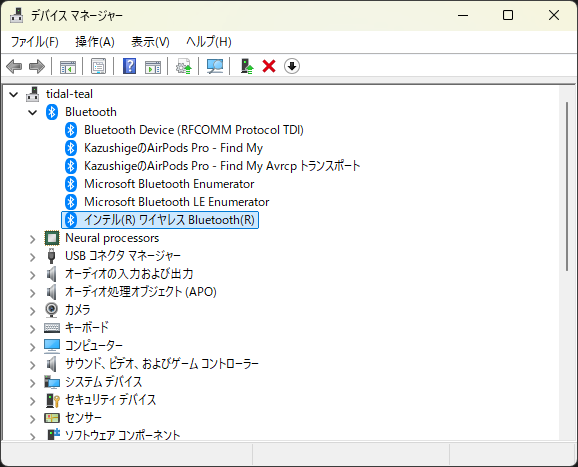Click the システム デバイス folder icon
Image resolution: width=578 pixels, height=467 pixels.
[52, 382]
